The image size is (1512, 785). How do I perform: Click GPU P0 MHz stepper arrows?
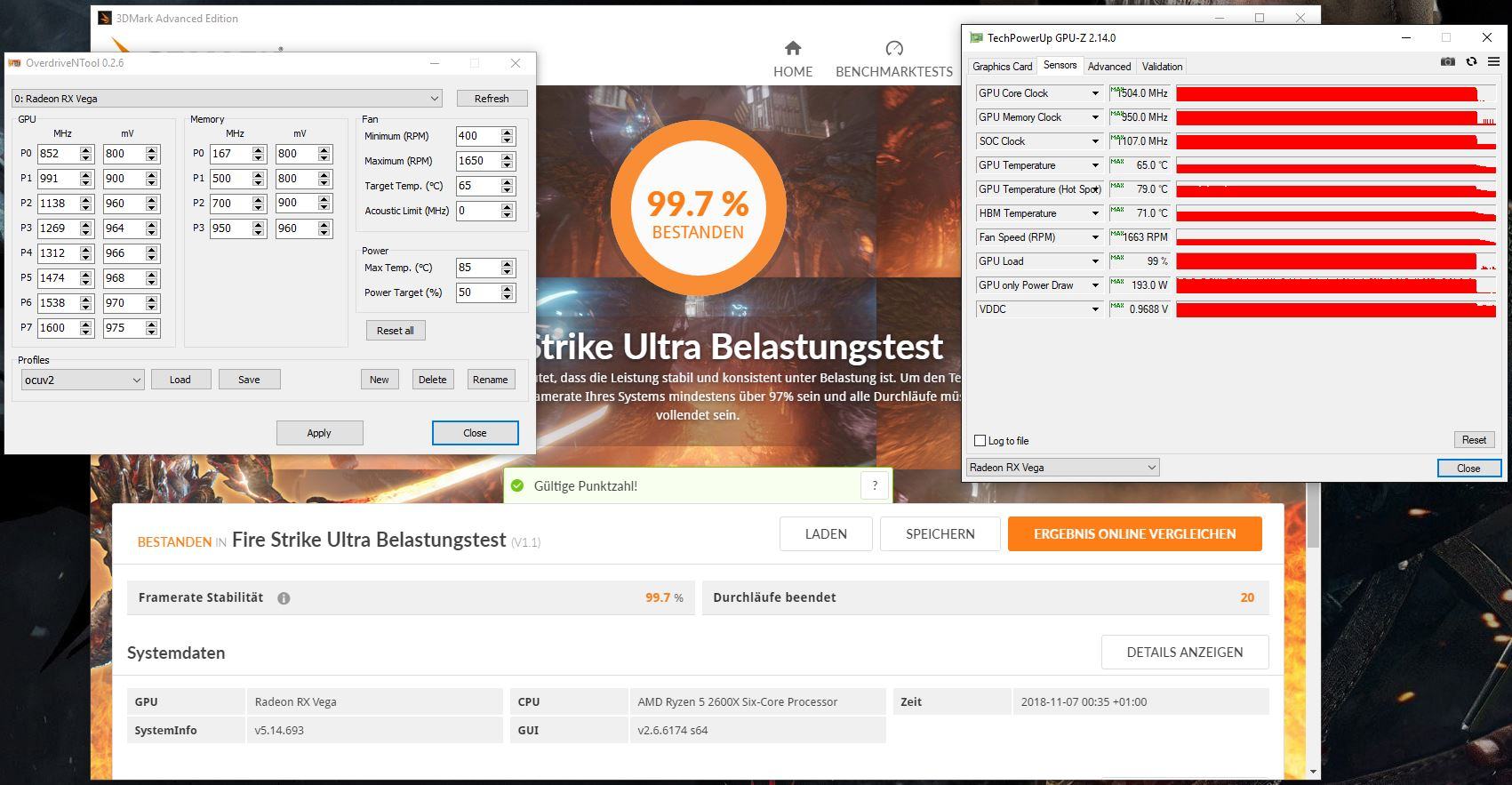86,154
